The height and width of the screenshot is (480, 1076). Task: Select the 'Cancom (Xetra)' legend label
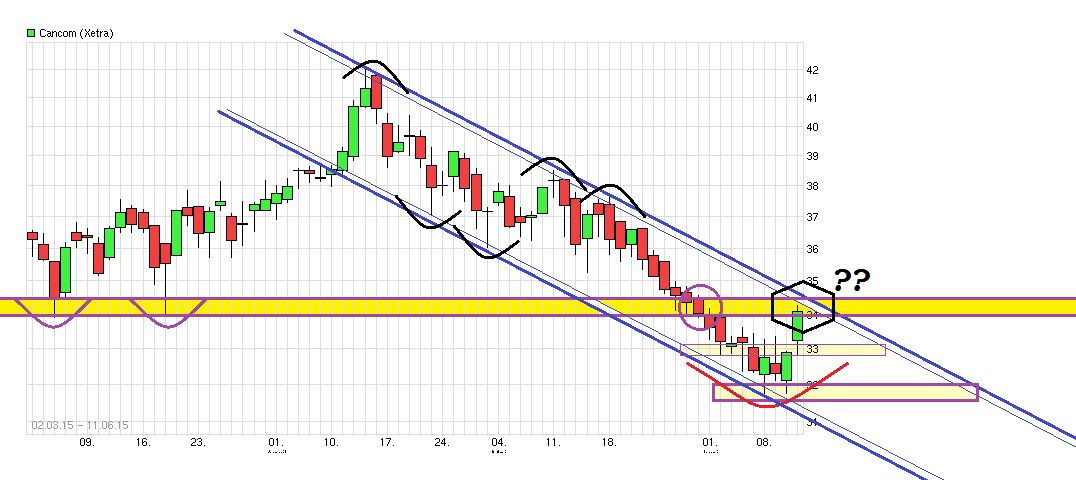[75, 33]
